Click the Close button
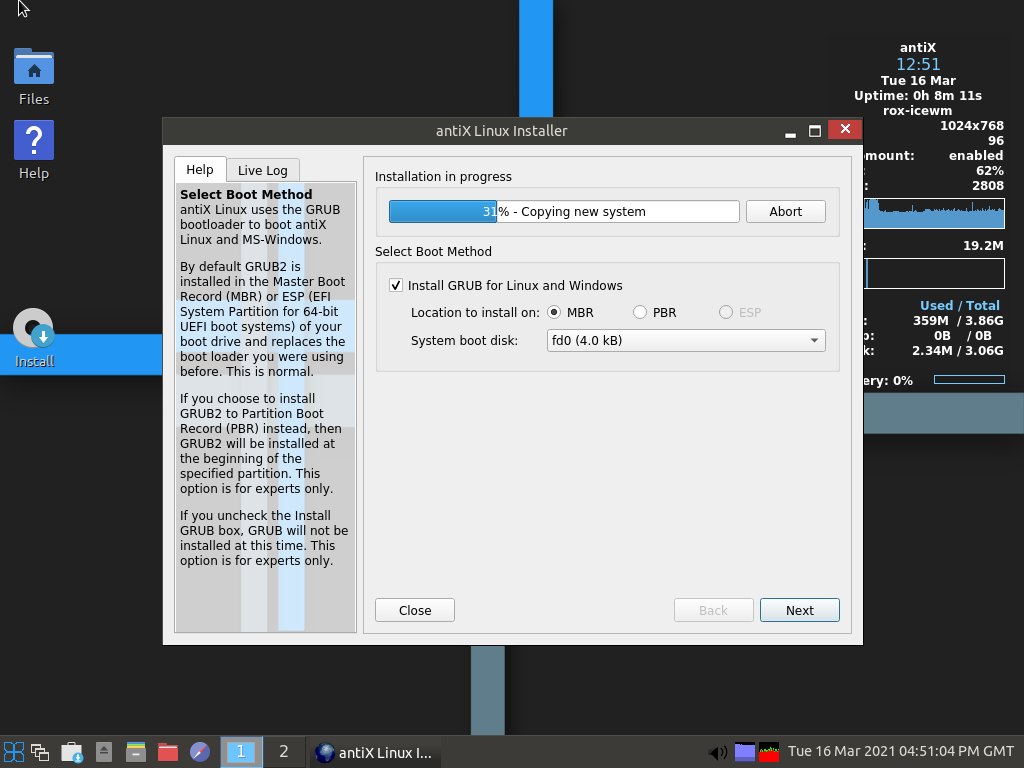1024x768 pixels. point(415,610)
